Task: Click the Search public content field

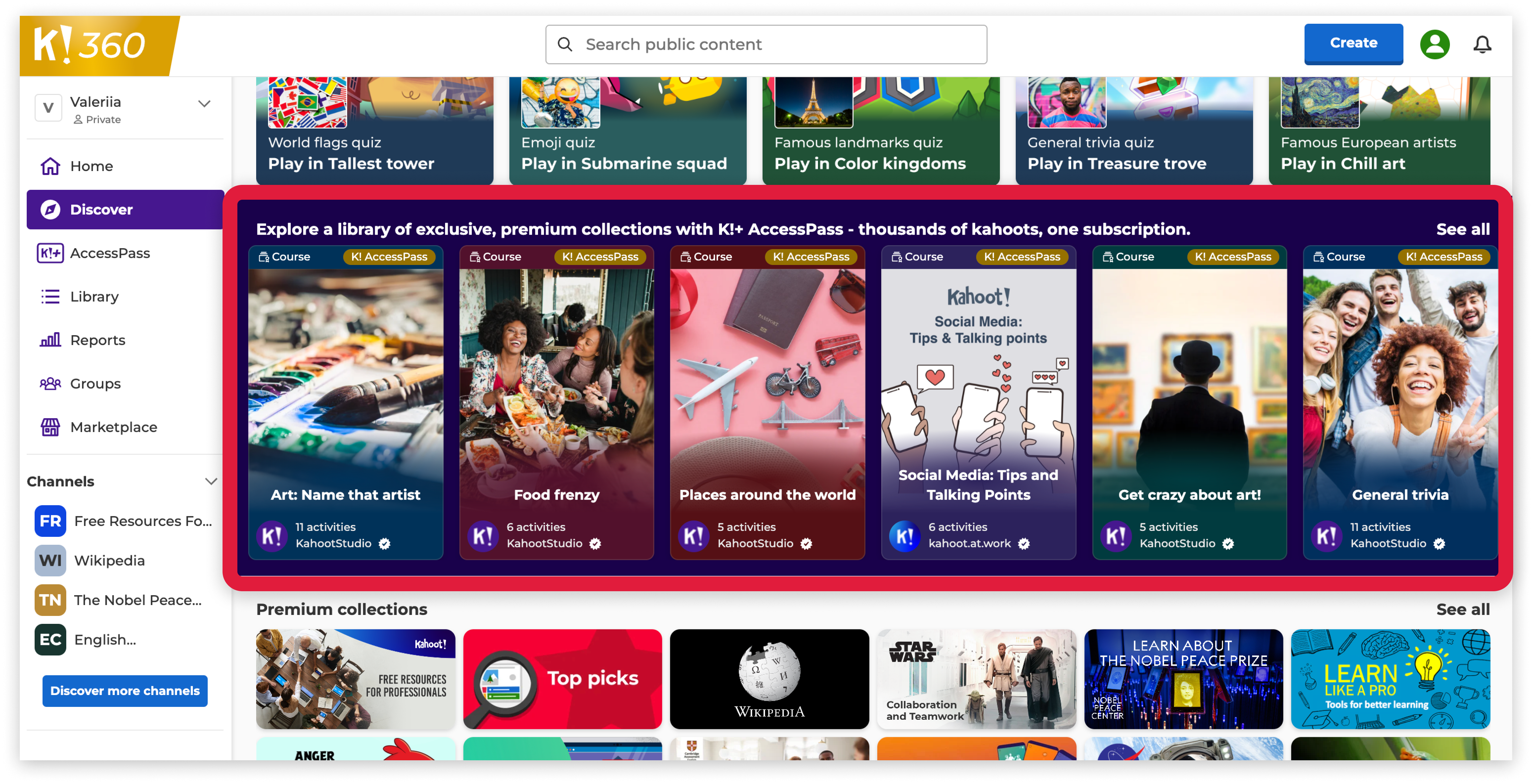Action: point(766,44)
